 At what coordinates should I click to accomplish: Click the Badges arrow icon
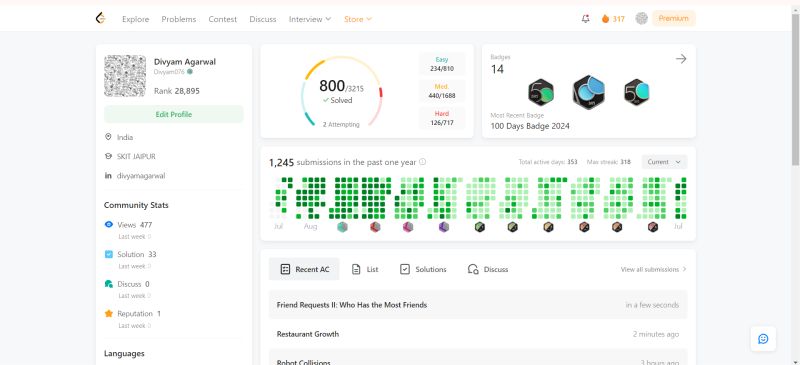(x=681, y=59)
